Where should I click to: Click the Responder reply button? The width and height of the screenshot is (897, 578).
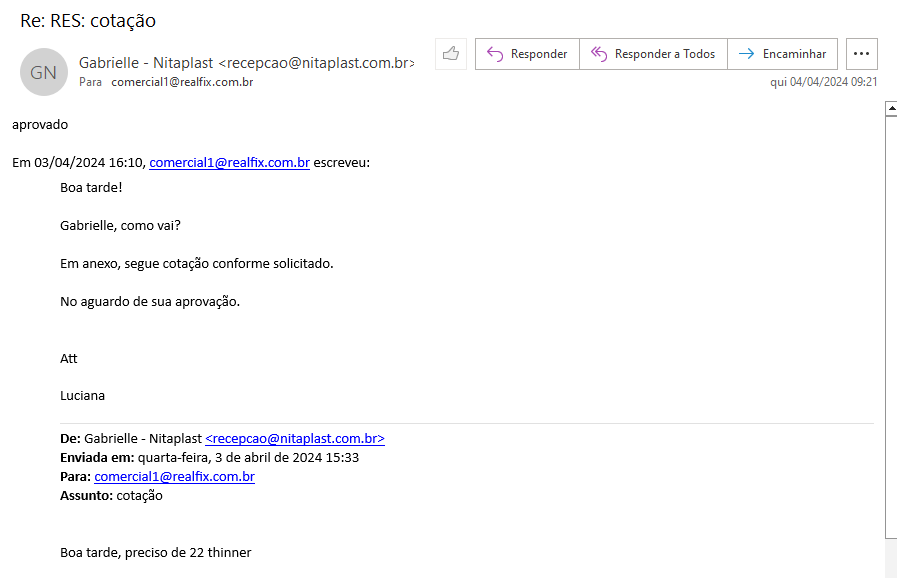pos(527,54)
